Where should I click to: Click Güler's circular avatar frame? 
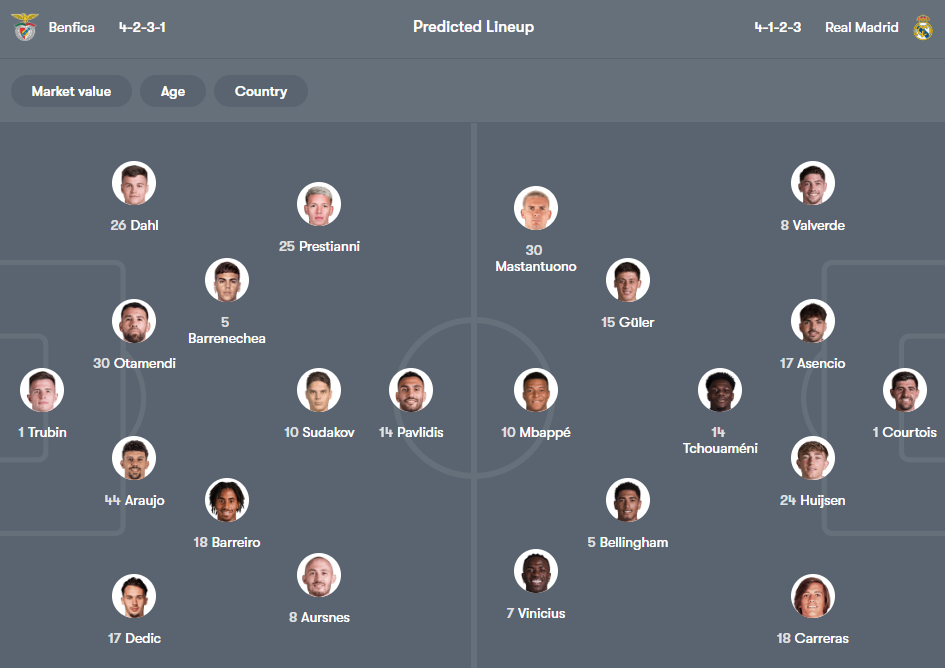click(x=627, y=280)
